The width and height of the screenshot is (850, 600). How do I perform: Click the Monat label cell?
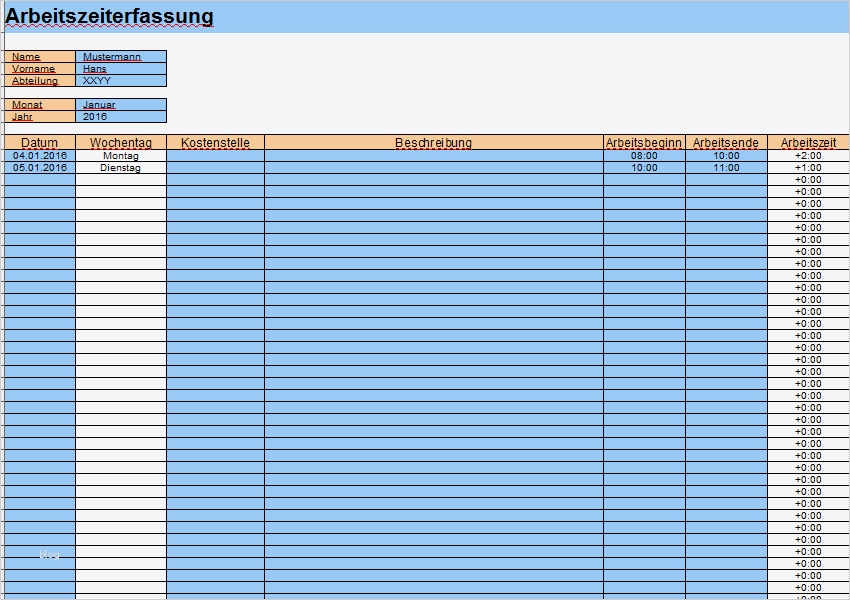point(40,105)
